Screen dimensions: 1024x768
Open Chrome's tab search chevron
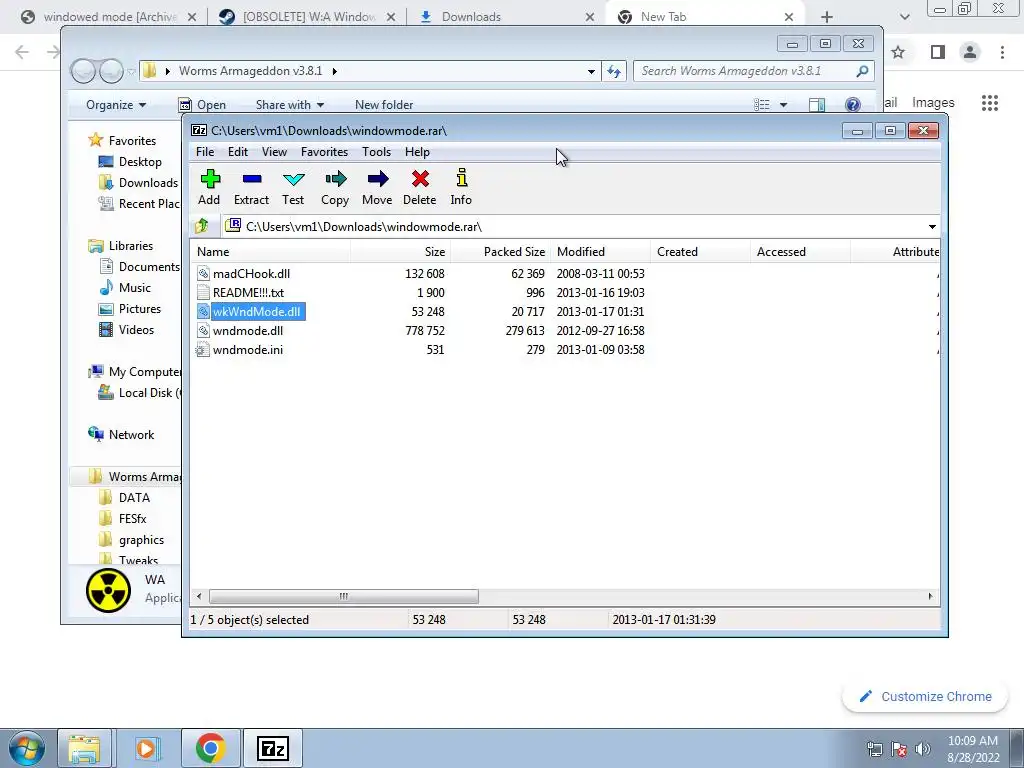(x=904, y=17)
